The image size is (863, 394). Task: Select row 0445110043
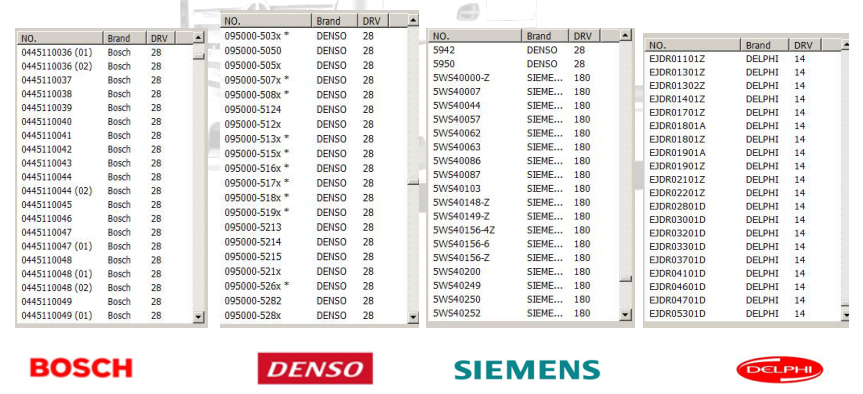105,163
